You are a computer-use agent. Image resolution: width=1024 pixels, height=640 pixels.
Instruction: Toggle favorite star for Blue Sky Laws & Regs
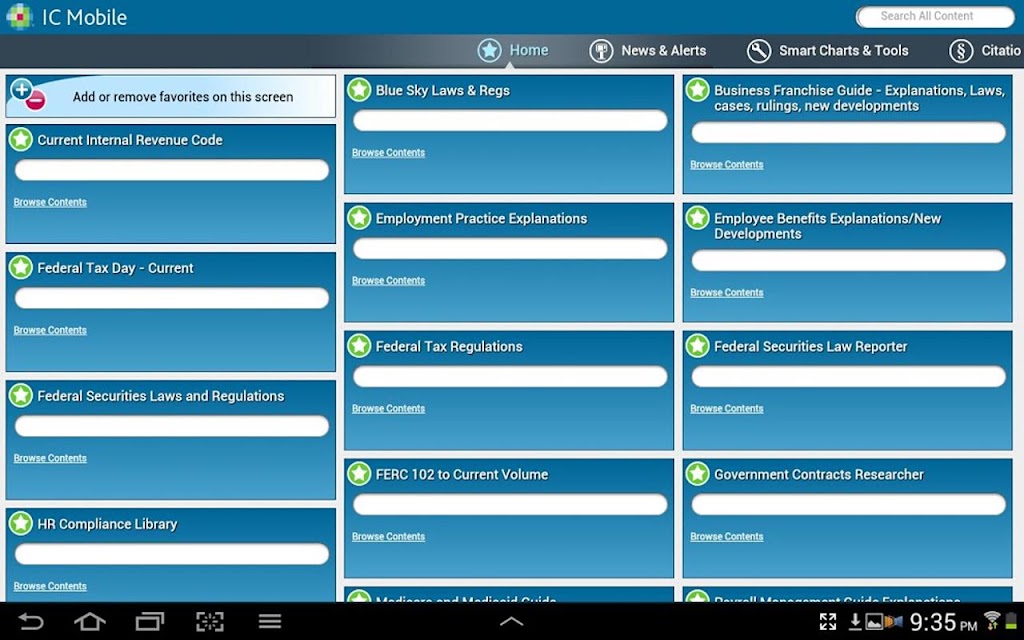pyautogui.click(x=359, y=89)
